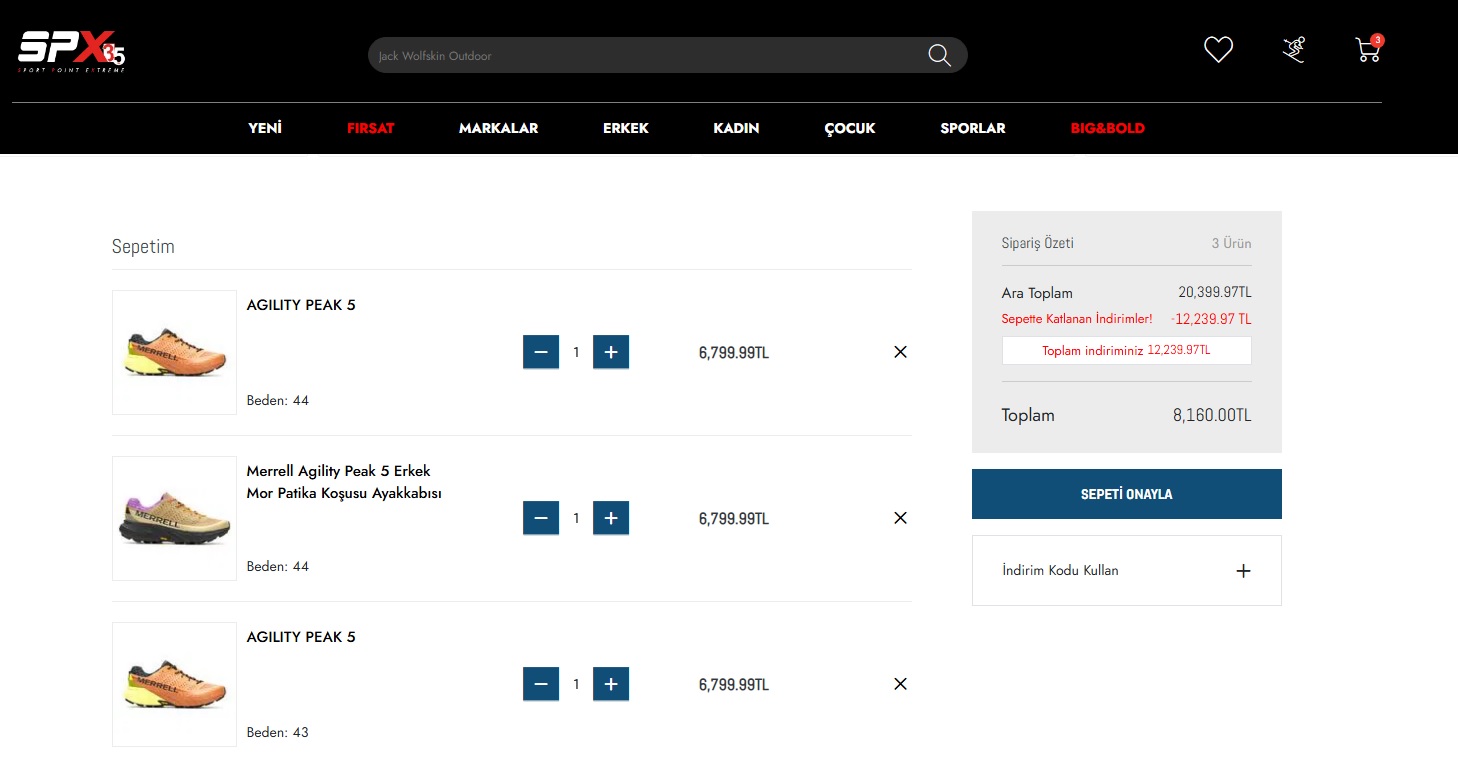Click the Toplam amount 8,160.00TL
Viewport: 1458px width, 760px height.
[1212, 415]
